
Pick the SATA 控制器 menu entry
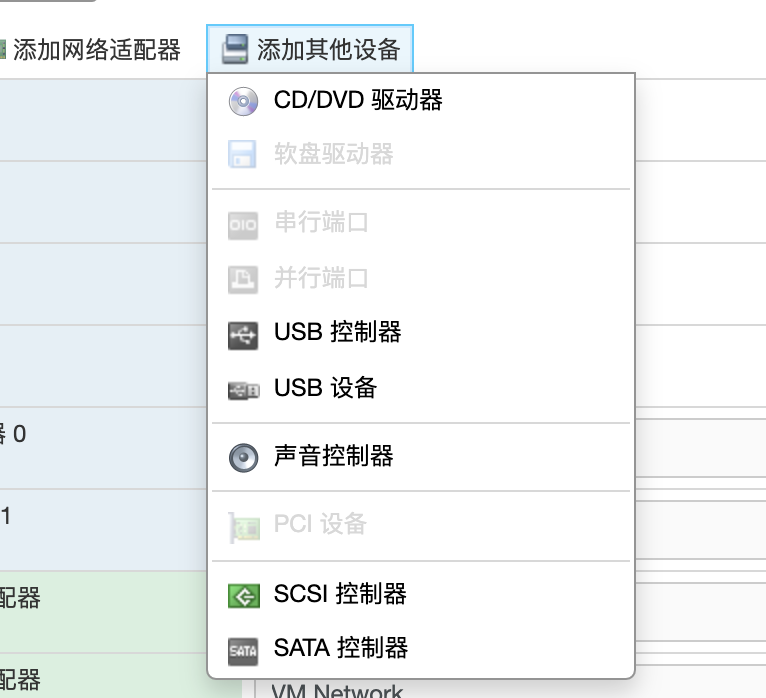[x=341, y=650]
